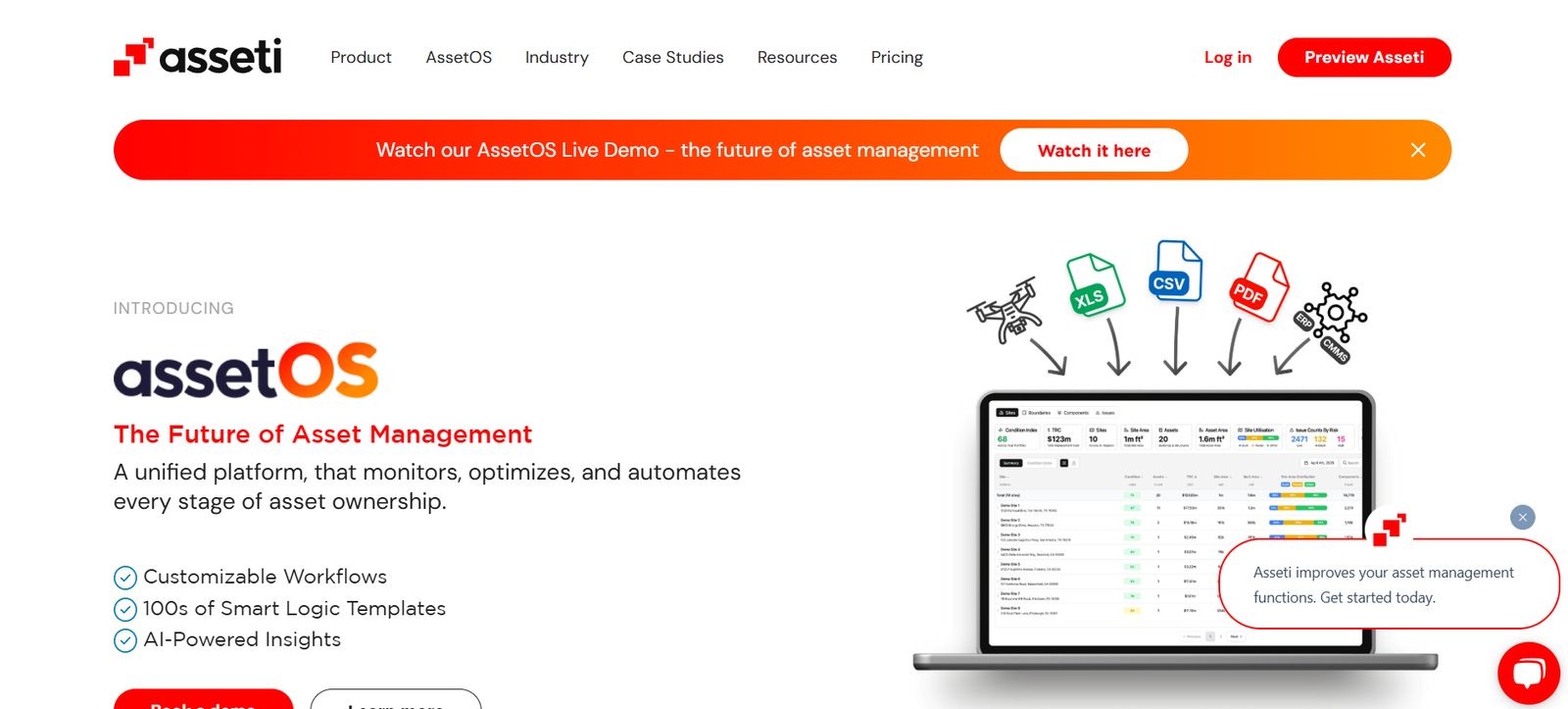Image resolution: width=1568 pixels, height=709 pixels.
Task: Open the live chat bubble icon
Action: click(1528, 673)
